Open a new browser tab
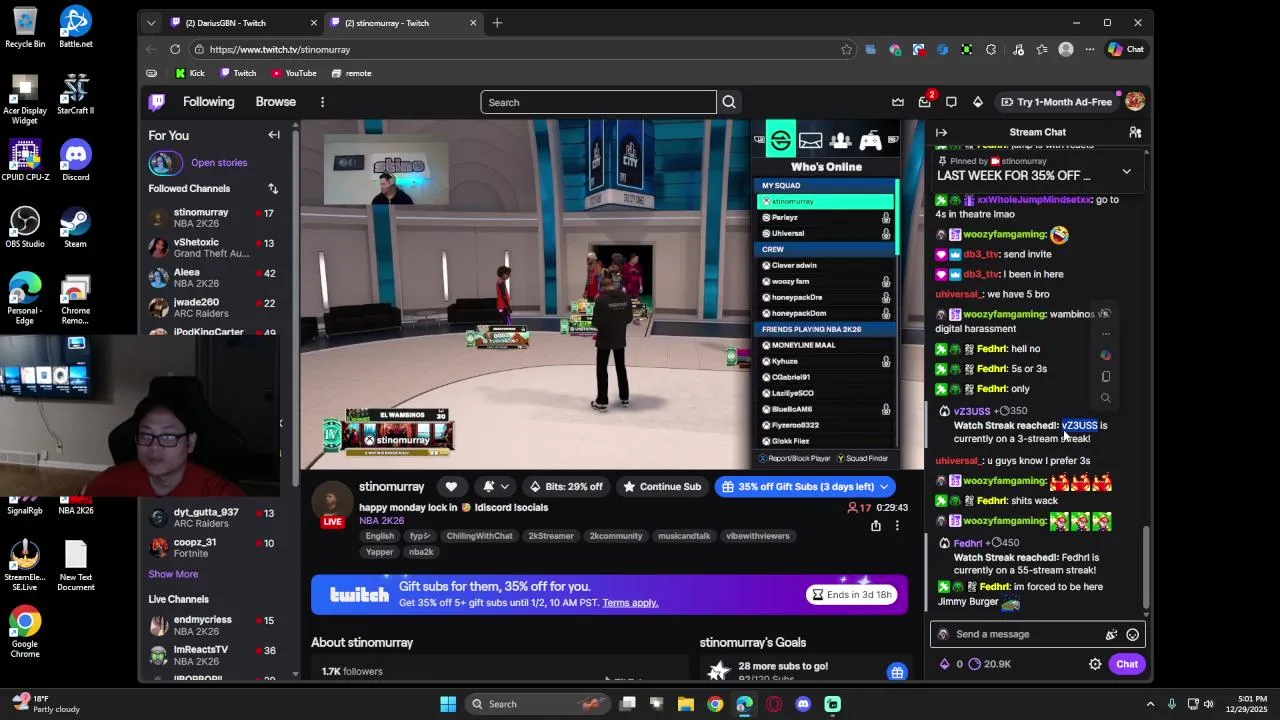Viewport: 1280px width, 720px height. pos(497,22)
